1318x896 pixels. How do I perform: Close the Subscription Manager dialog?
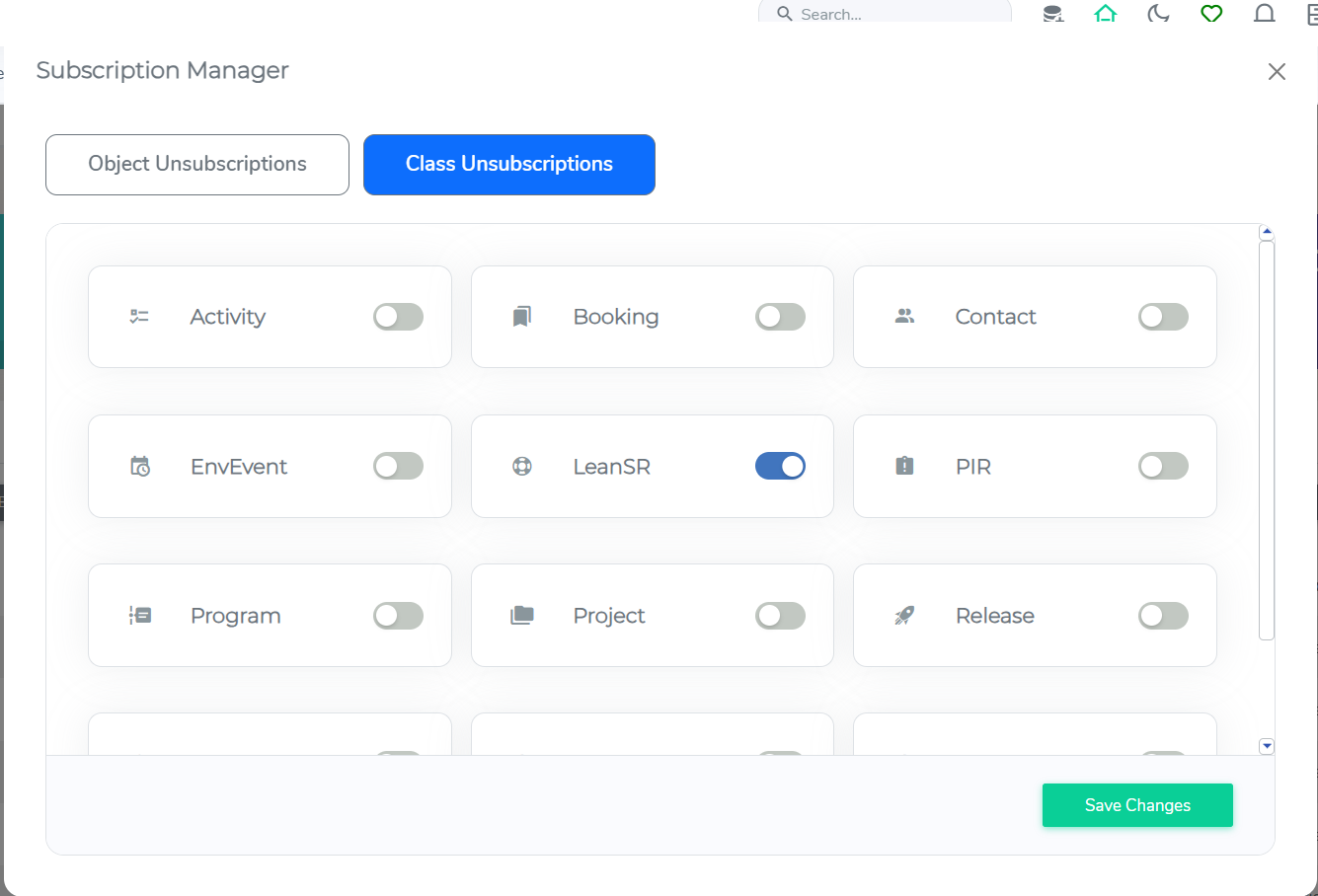[x=1277, y=72]
